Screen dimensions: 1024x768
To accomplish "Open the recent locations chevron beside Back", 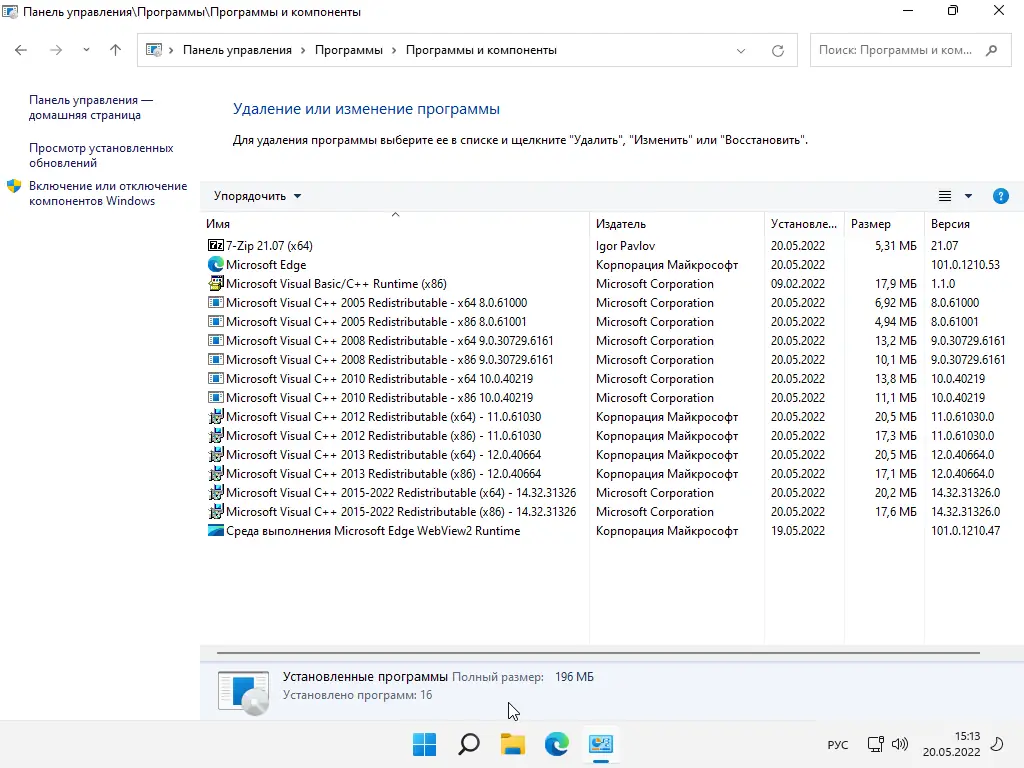I will coord(86,49).
